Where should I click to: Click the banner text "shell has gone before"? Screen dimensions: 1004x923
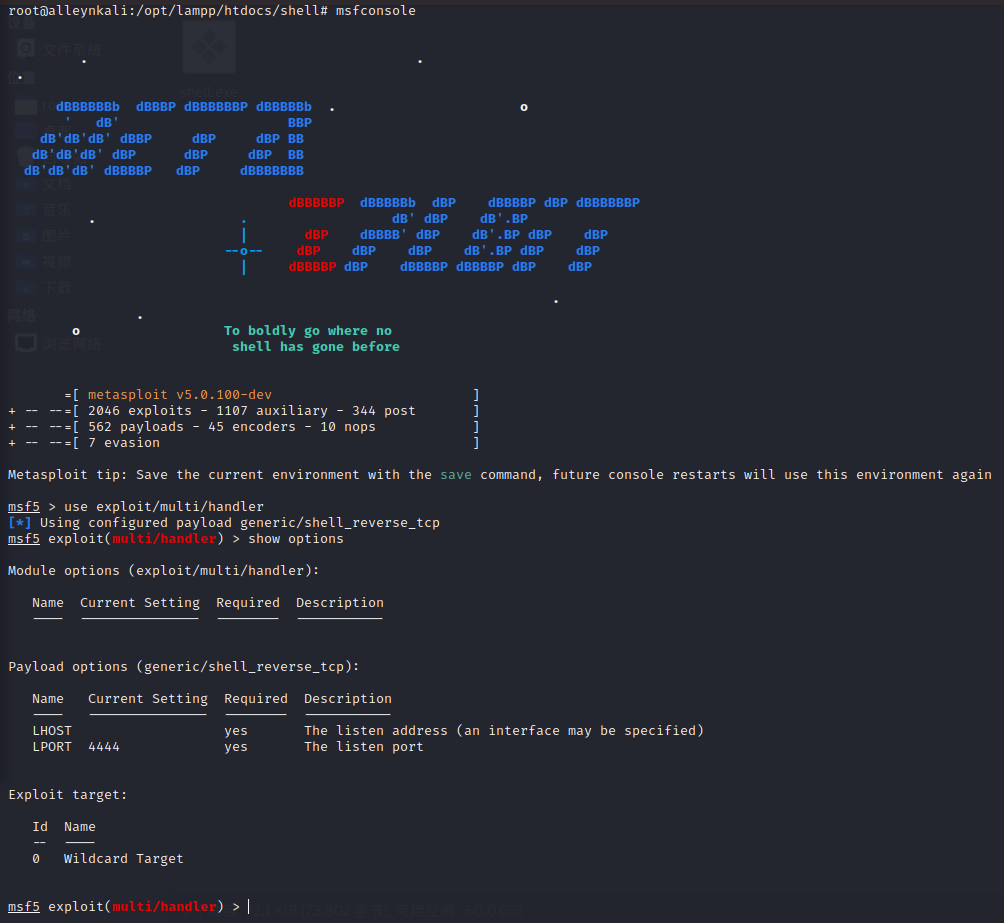pos(316,347)
